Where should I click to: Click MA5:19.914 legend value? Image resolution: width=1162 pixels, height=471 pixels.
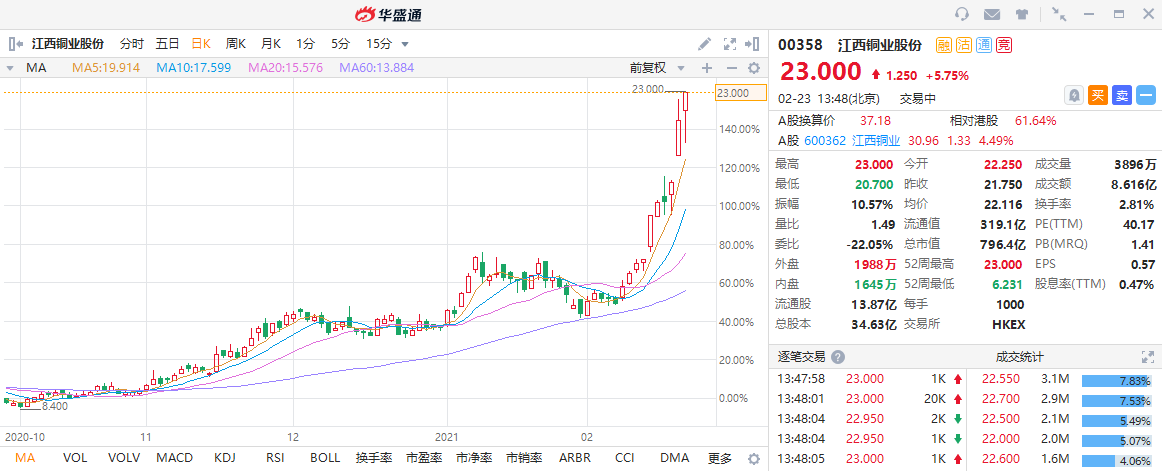point(106,68)
